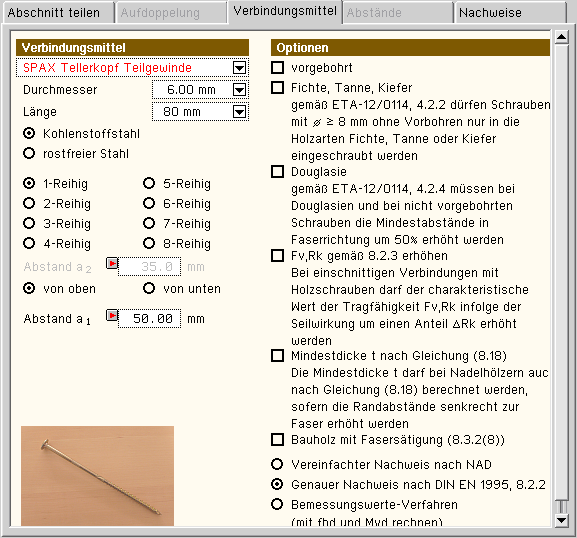Check the Douglasie option
The width and height of the screenshot is (577, 538).
277,171
